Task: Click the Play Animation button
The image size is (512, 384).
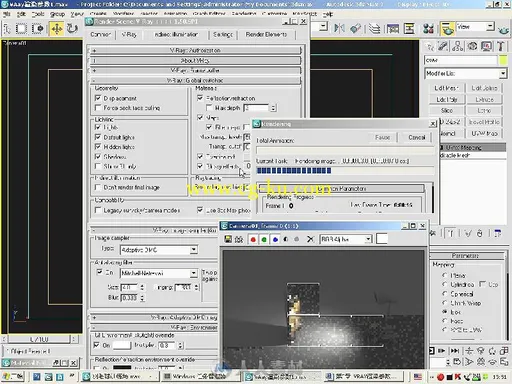Action: 442,351
